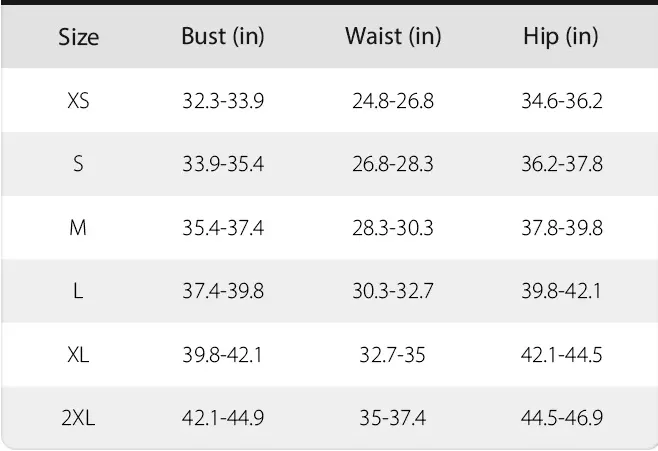Select the XS size row label
Image resolution: width=658 pixels, height=451 pixels.
tap(78, 101)
